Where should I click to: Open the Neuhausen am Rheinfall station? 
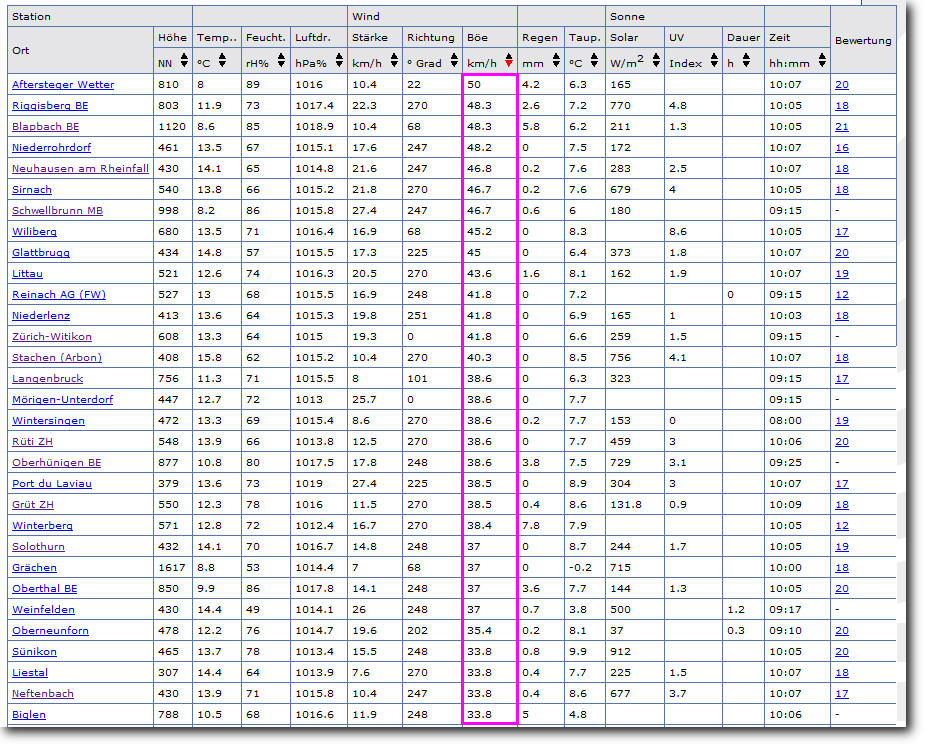click(80, 169)
